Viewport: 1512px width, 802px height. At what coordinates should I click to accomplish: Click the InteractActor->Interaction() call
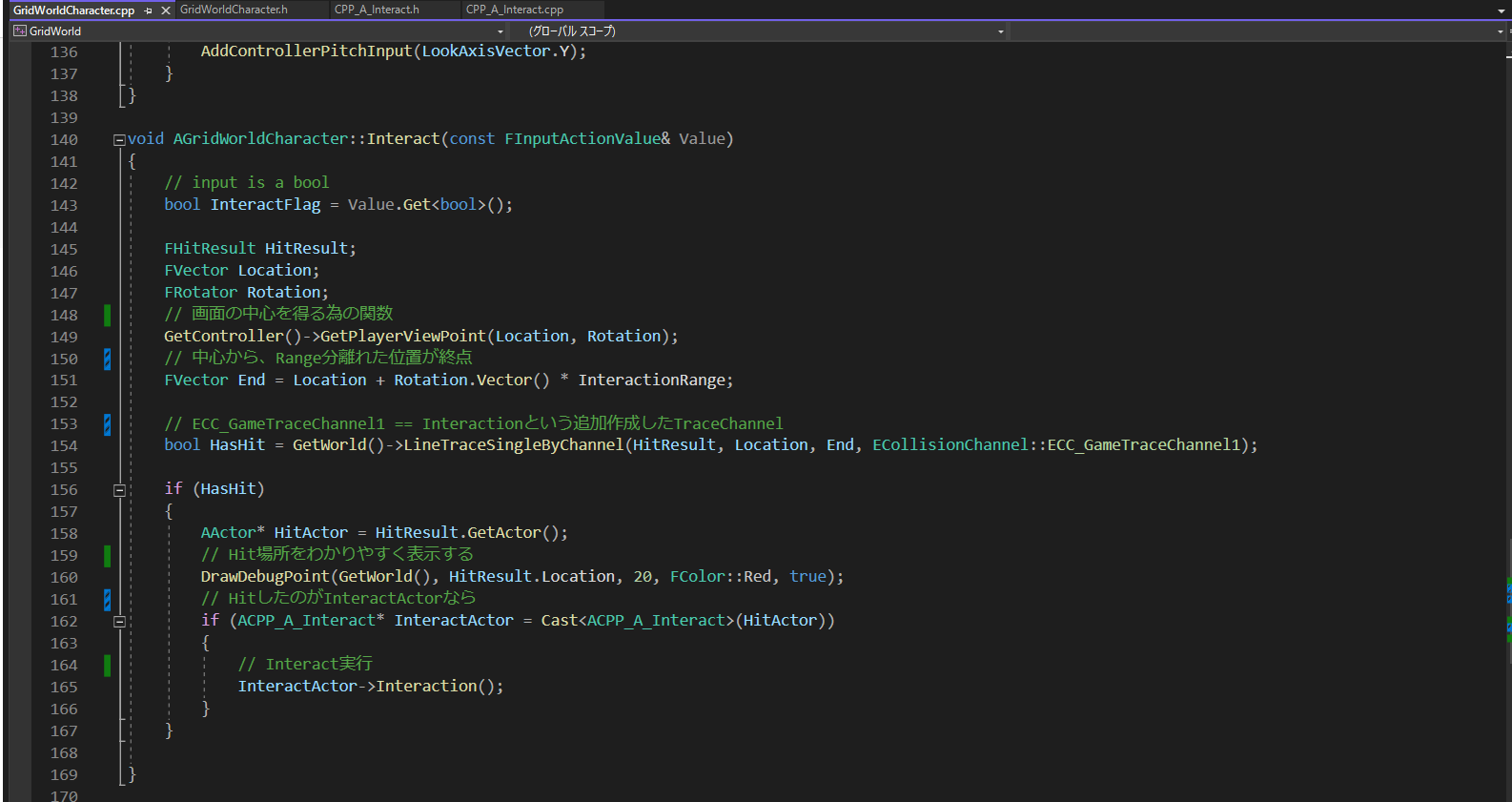pyautogui.click(x=370, y=686)
